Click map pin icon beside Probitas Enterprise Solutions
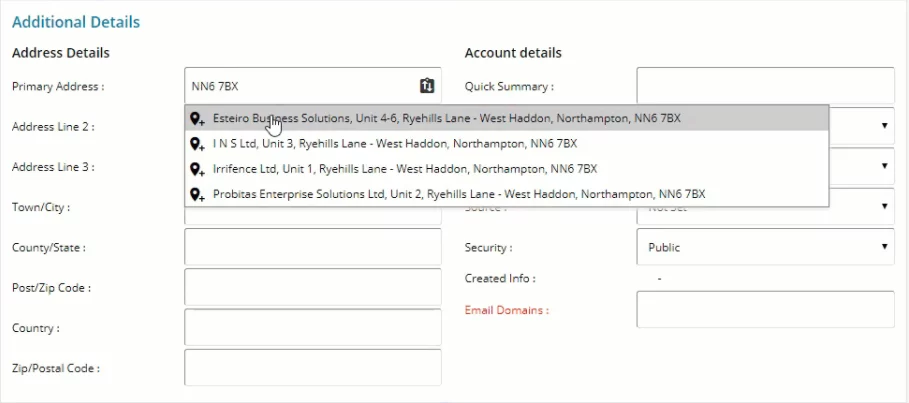Viewport: 909px width, 403px height. point(197,194)
